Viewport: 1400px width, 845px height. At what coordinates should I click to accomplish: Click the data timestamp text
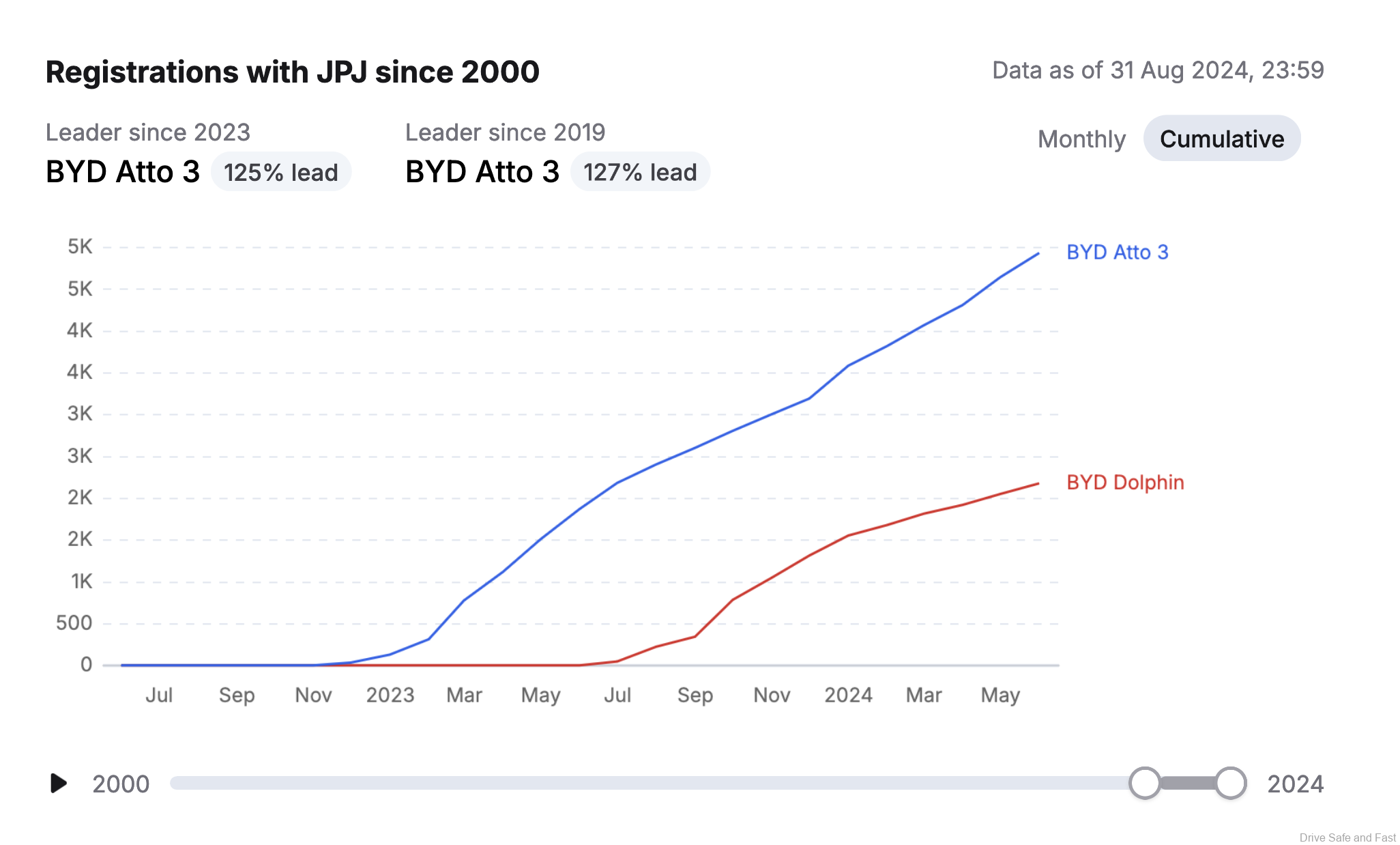[1157, 70]
